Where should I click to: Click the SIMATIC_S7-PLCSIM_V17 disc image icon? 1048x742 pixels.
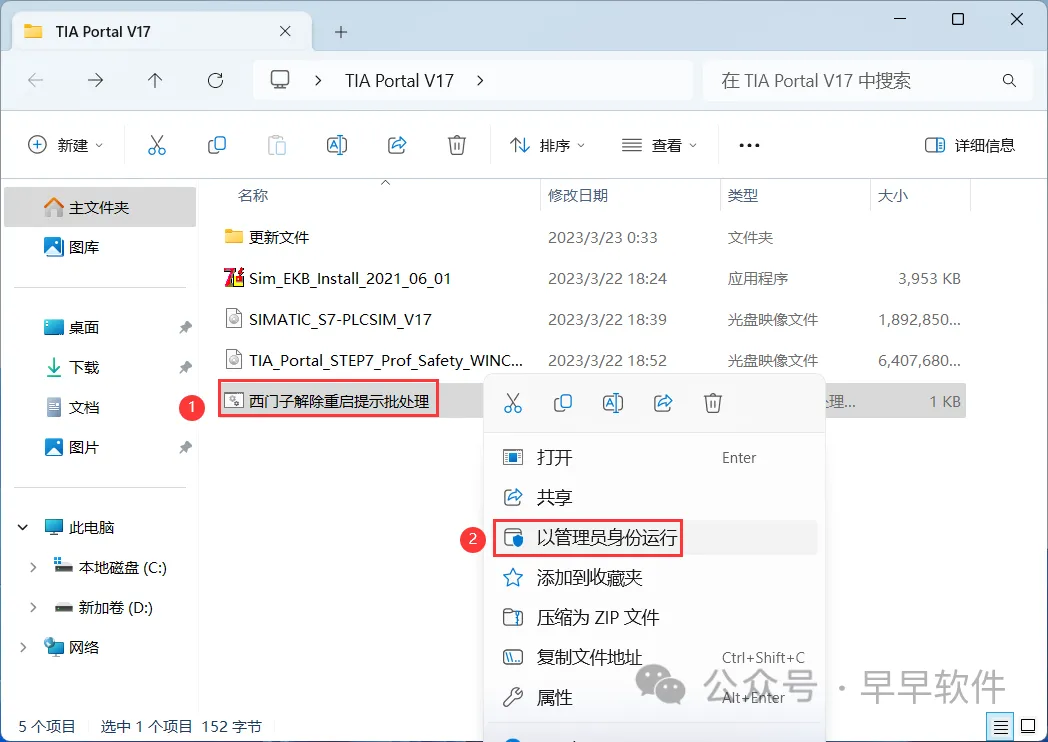234,319
